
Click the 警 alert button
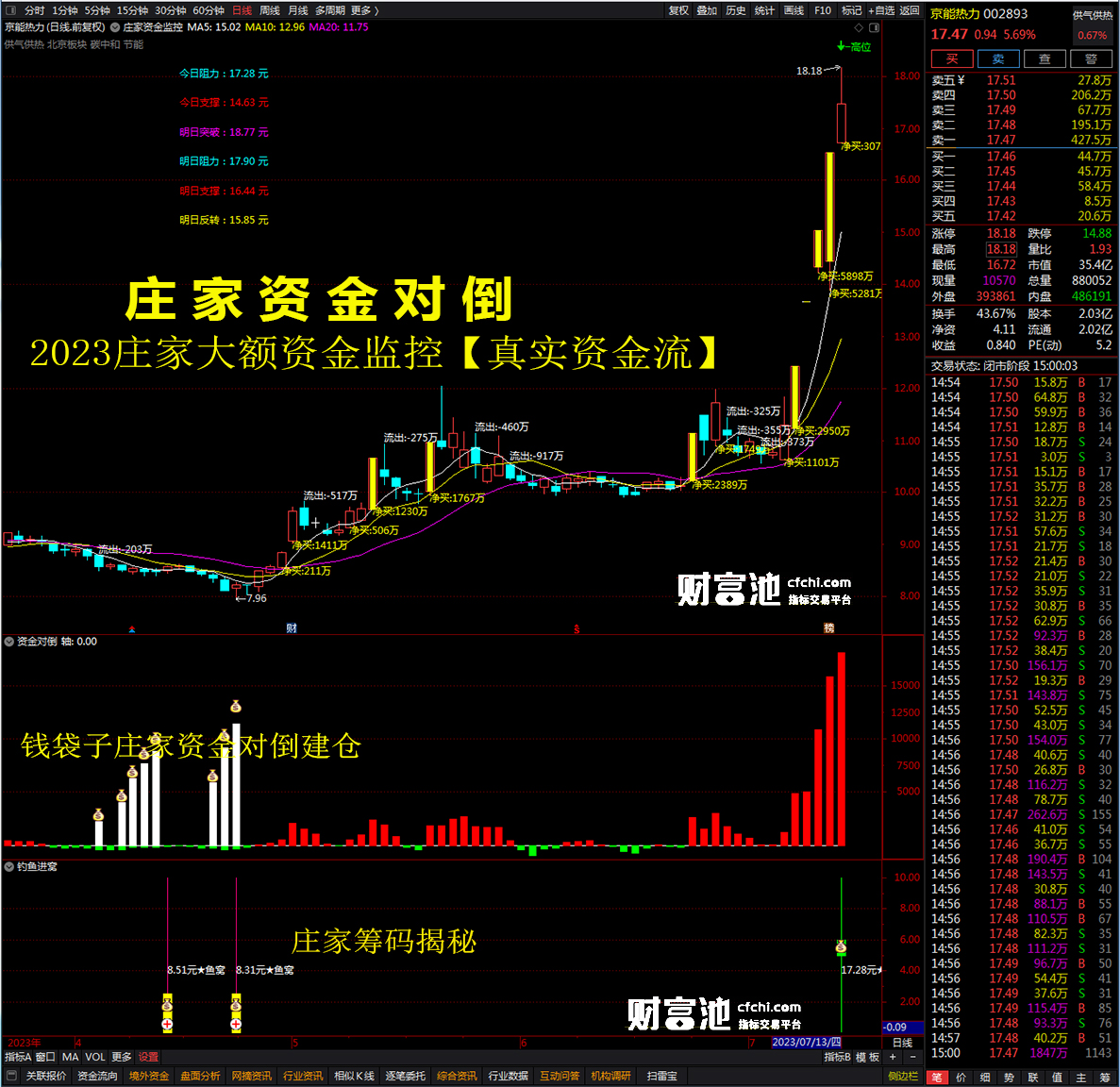pos(1091,59)
